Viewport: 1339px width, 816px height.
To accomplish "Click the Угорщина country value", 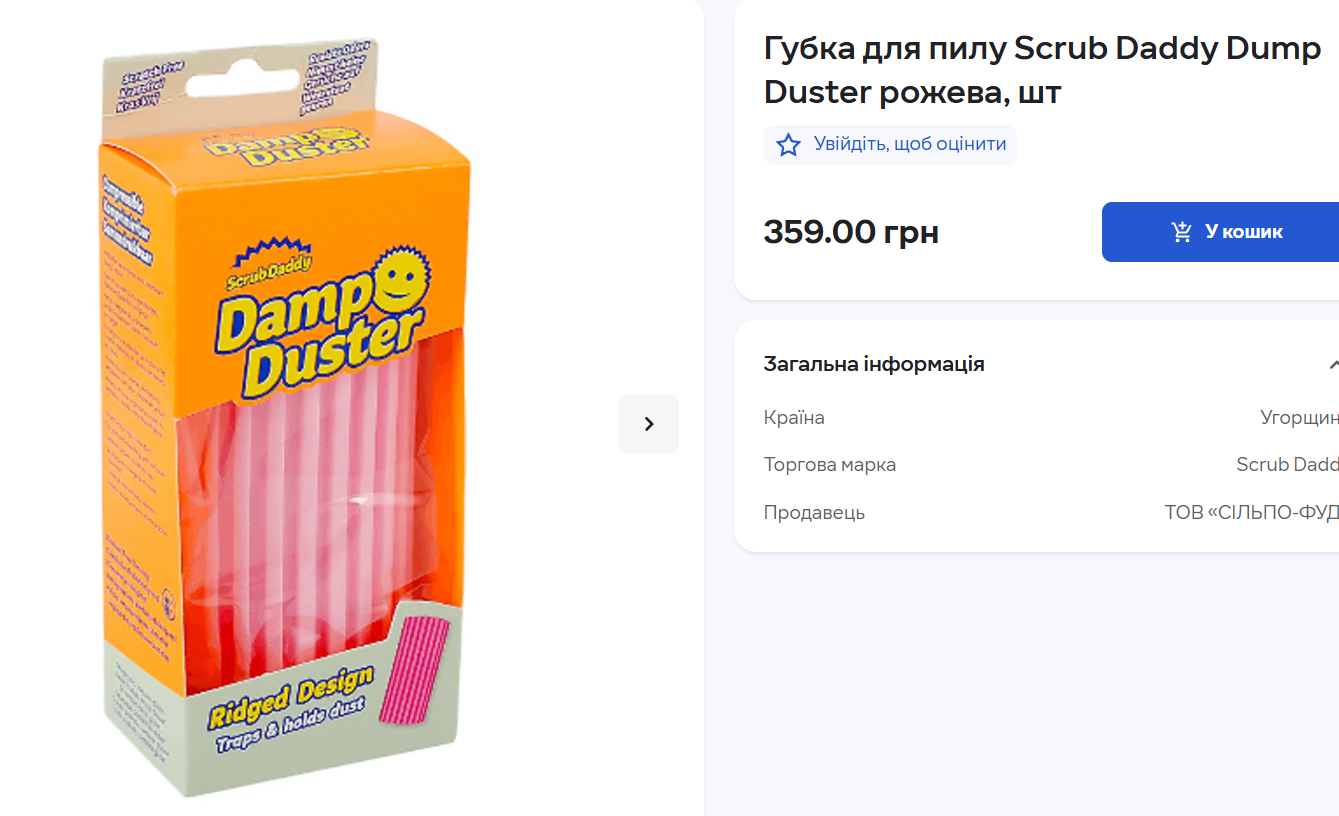I will click(x=1299, y=417).
